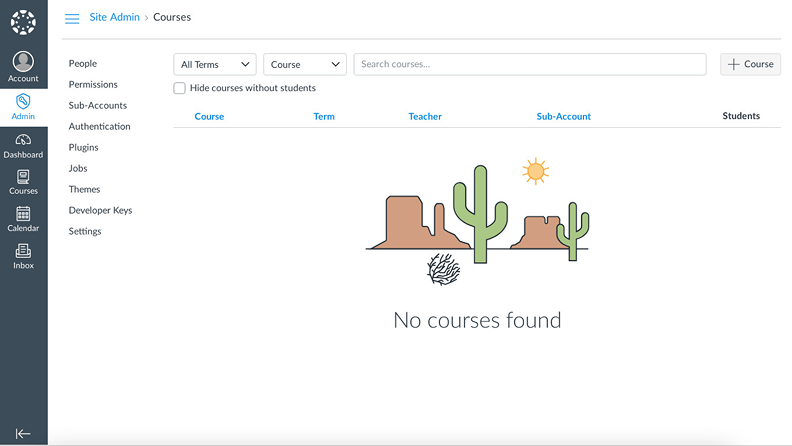Open Jobs in admin menu
Image resolution: width=792 pixels, height=446 pixels.
78,168
